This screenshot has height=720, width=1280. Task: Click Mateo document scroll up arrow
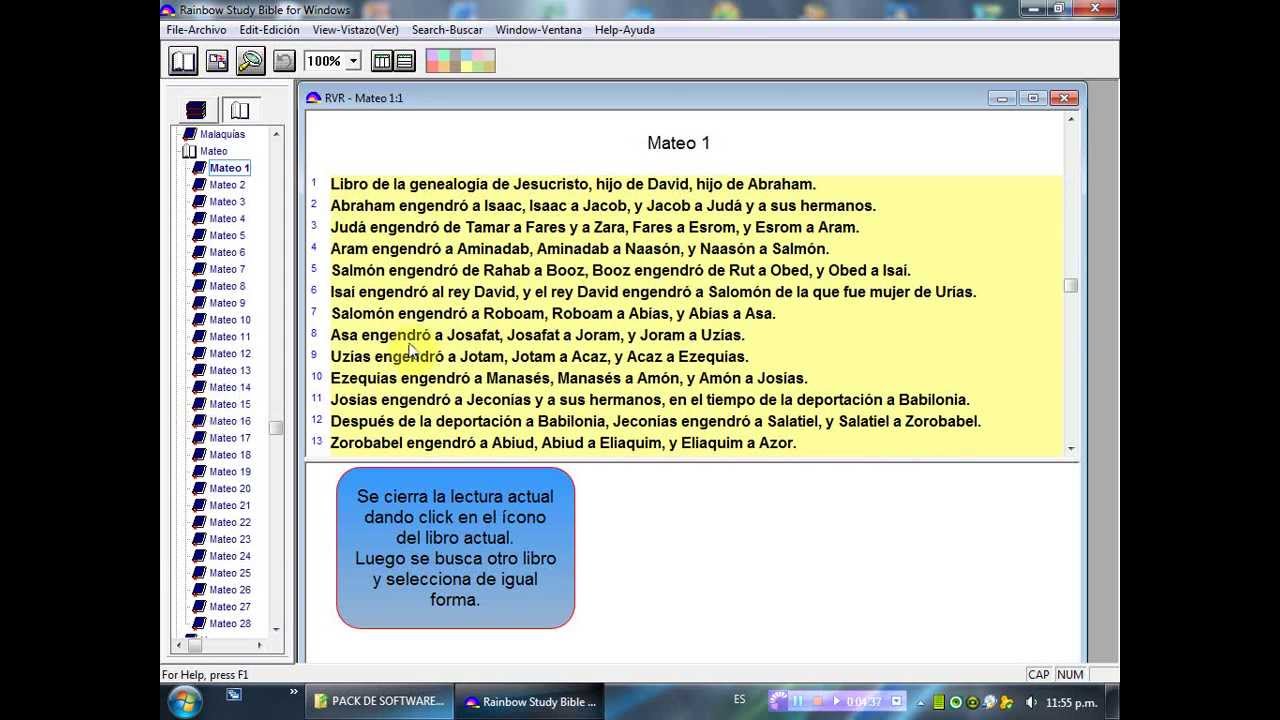[1071, 120]
